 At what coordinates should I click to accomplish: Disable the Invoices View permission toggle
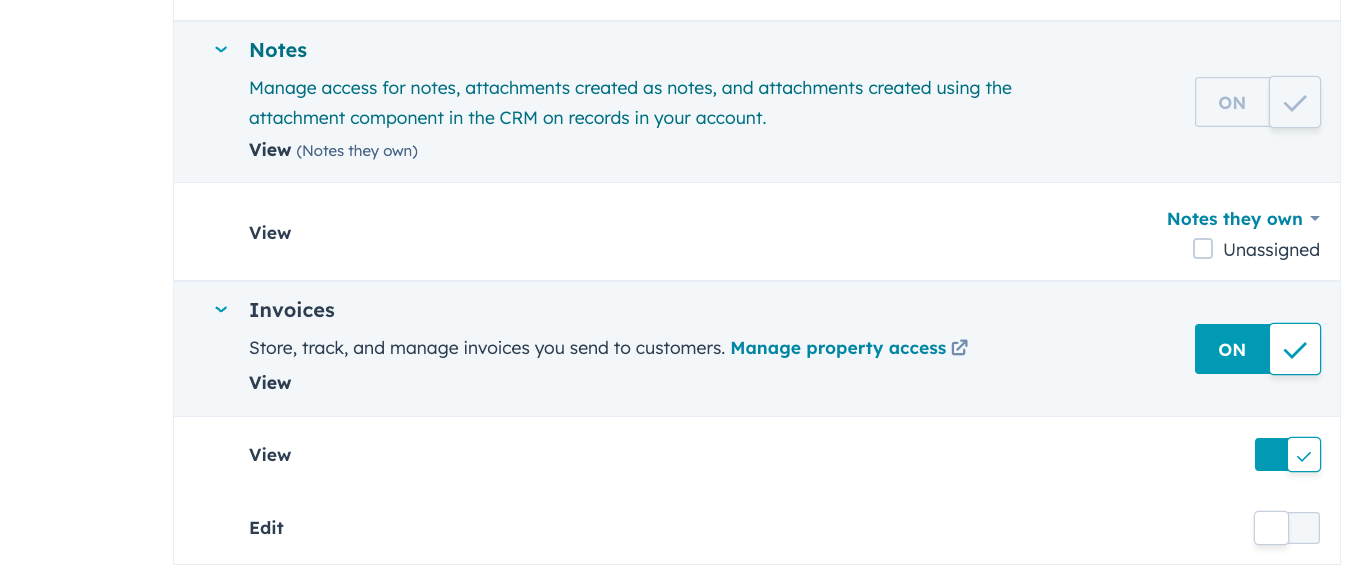tap(1287, 455)
